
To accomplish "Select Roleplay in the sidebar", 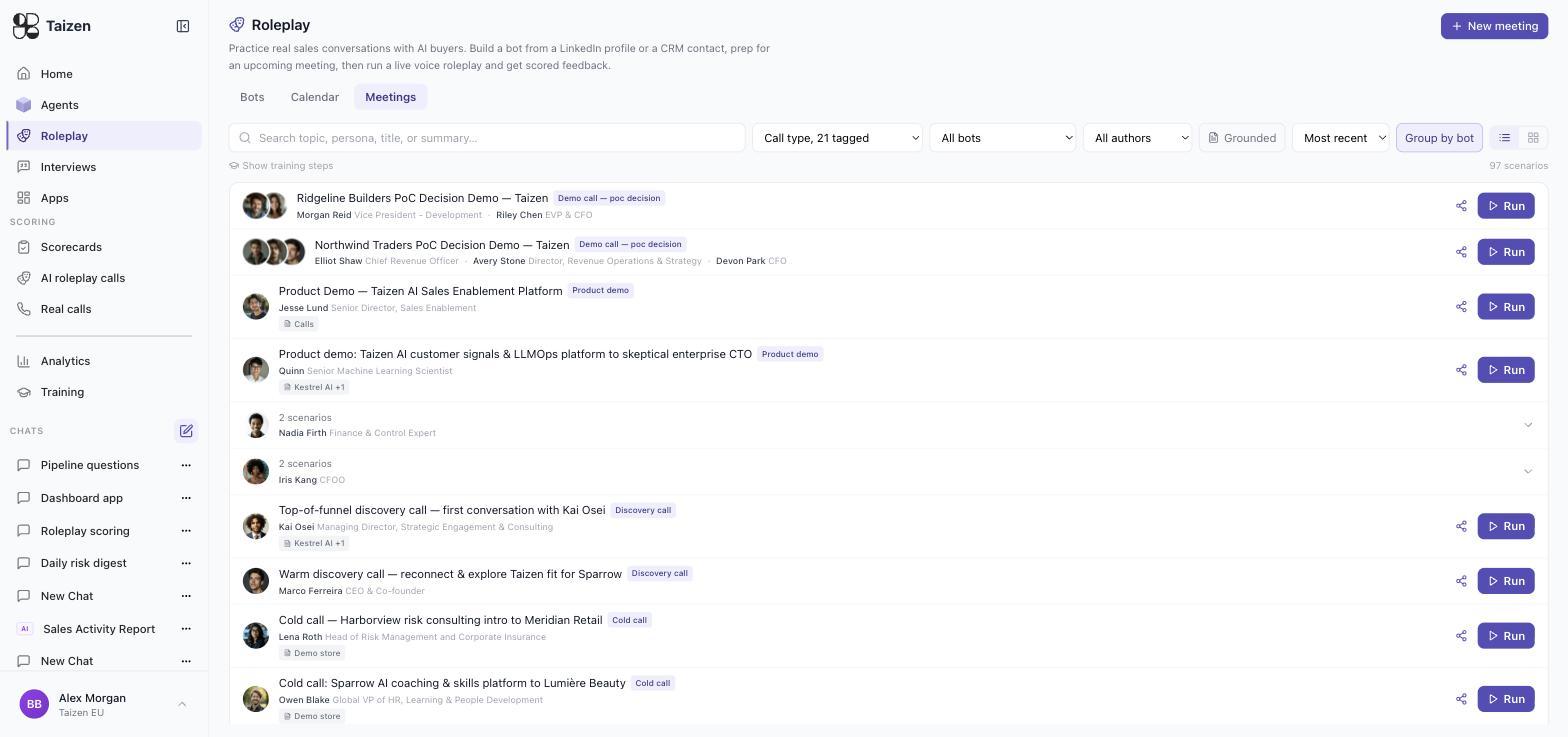I will tap(104, 136).
